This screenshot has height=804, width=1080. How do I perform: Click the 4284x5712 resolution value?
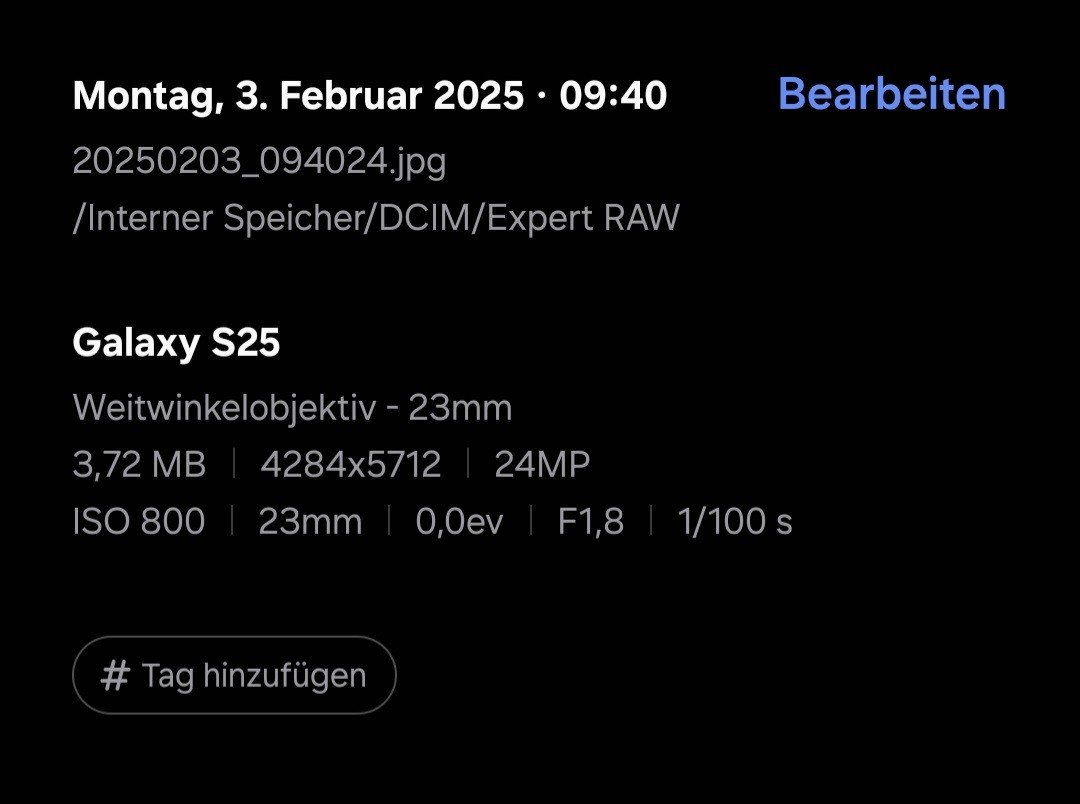tap(350, 464)
